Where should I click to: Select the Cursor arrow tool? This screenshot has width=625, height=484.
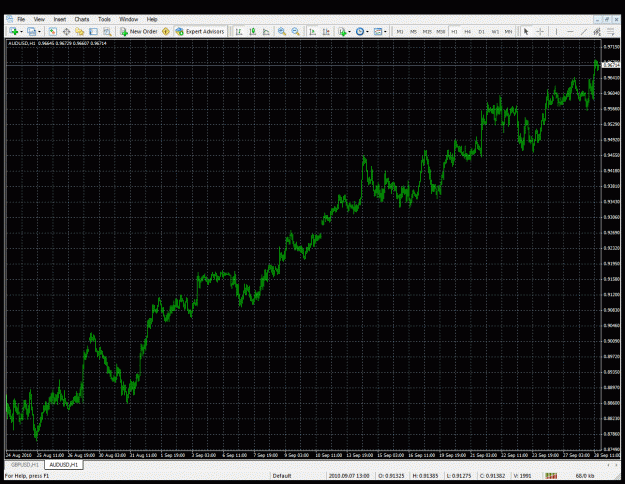pyautogui.click(x=526, y=31)
